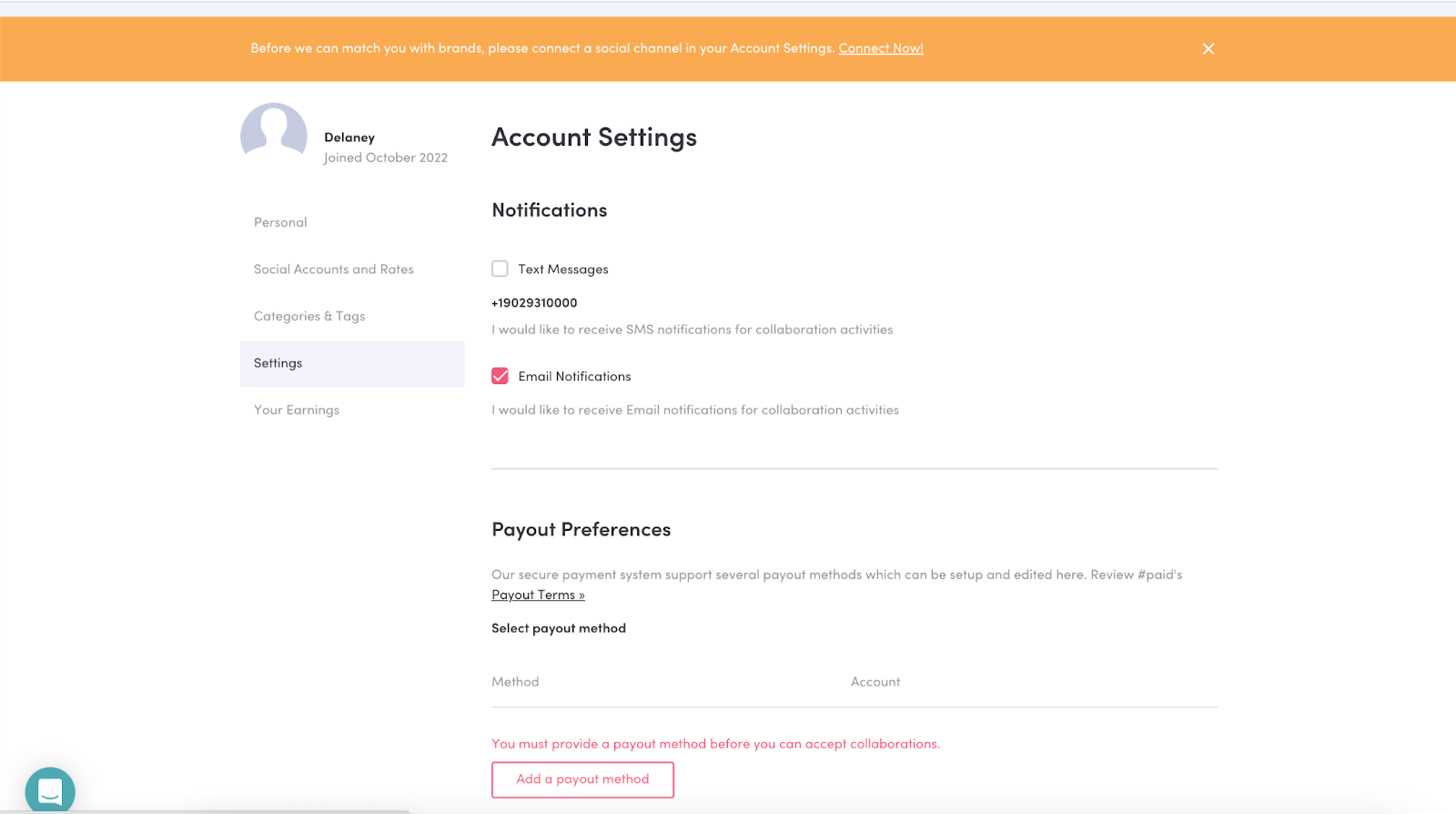Click the Method column header
Viewport: 1456px width, 814px height.
pos(515,682)
